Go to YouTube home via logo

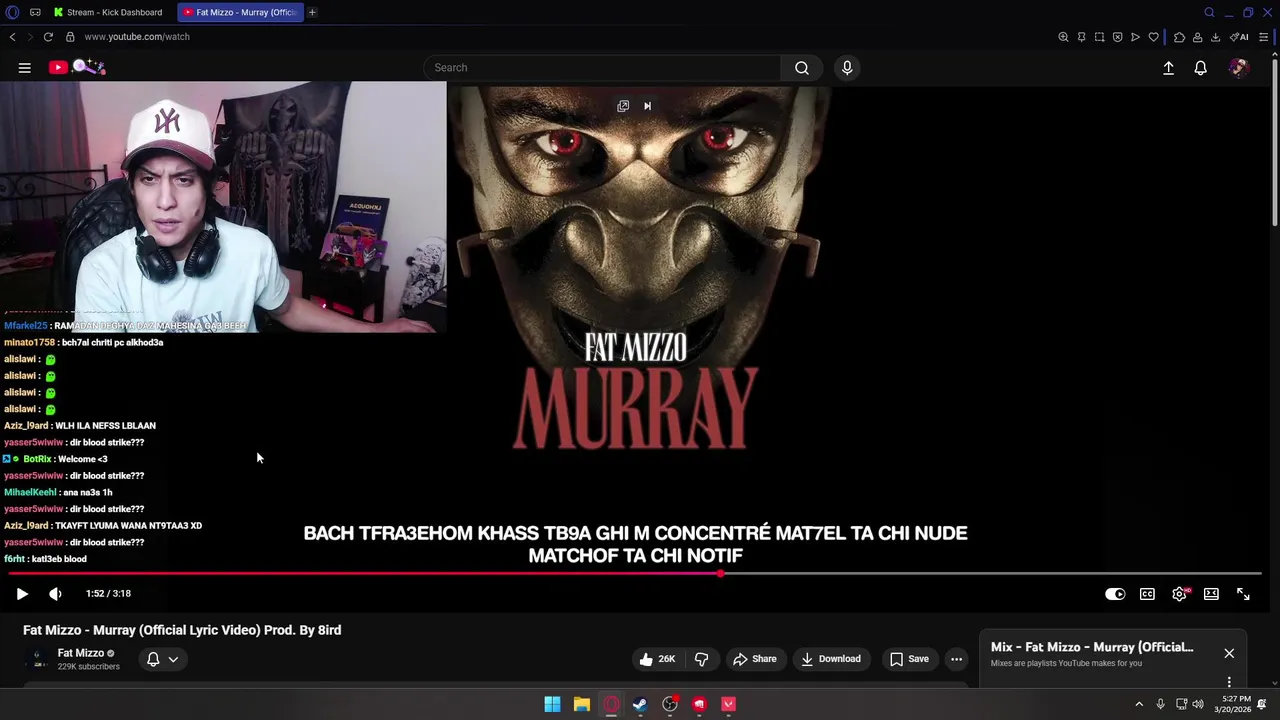(x=77, y=67)
